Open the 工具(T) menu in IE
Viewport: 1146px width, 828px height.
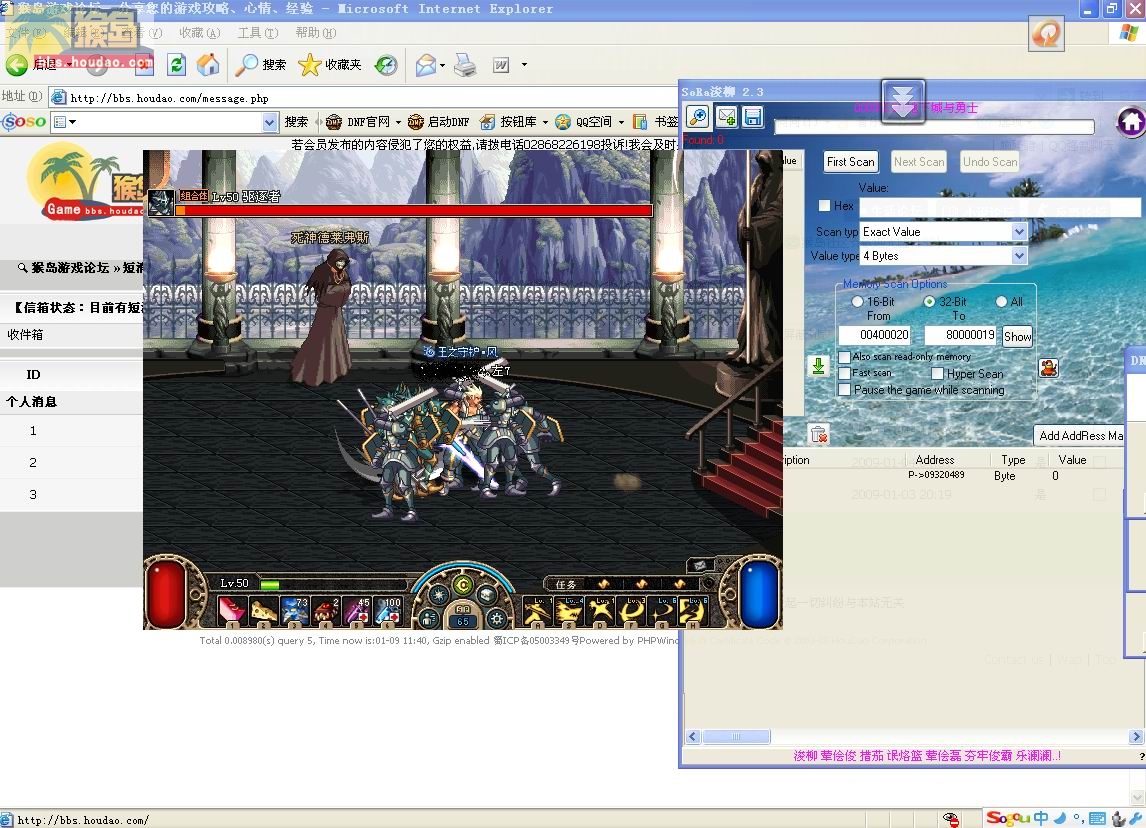click(x=258, y=33)
